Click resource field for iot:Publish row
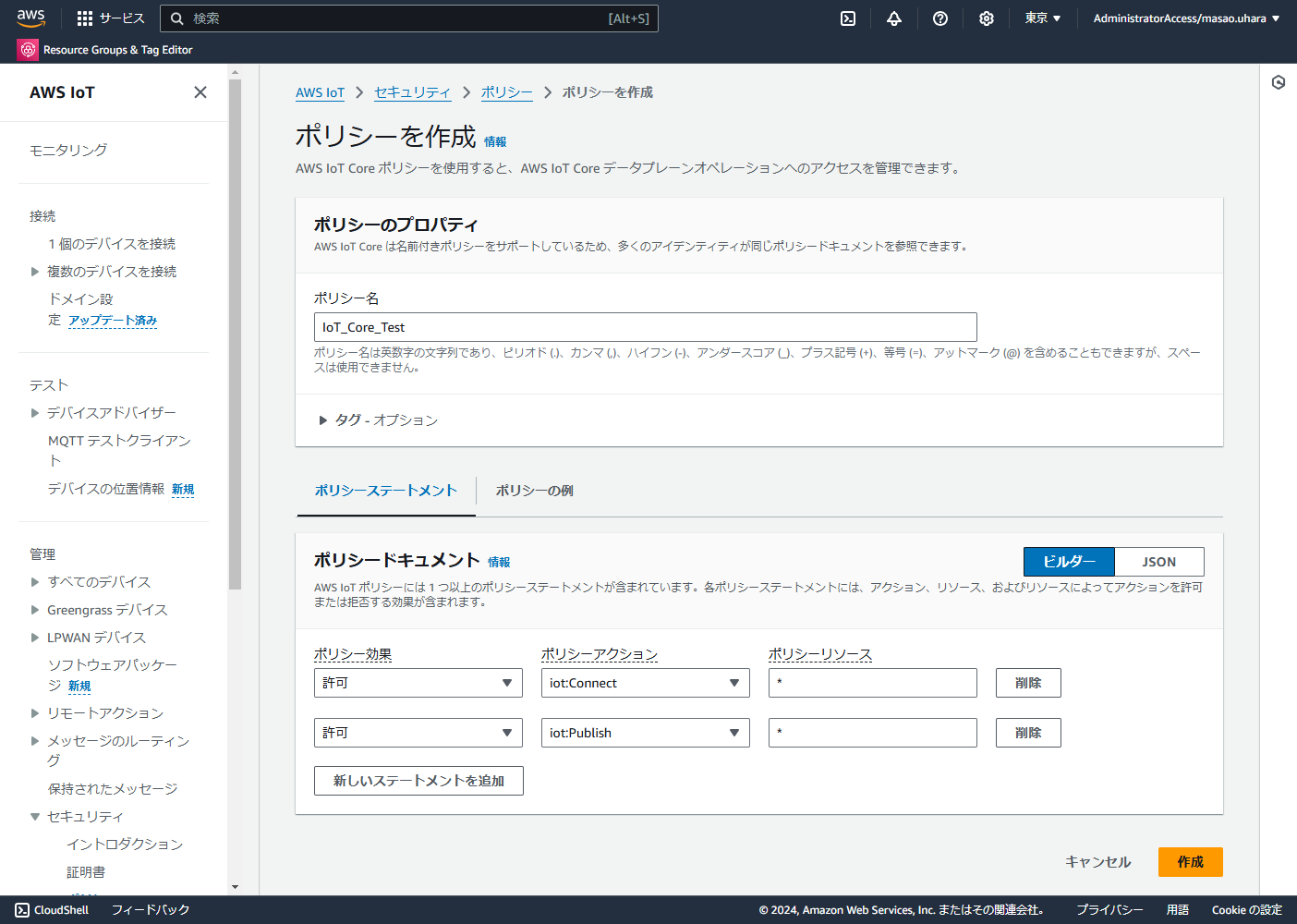This screenshot has width=1297, height=924. [x=873, y=733]
